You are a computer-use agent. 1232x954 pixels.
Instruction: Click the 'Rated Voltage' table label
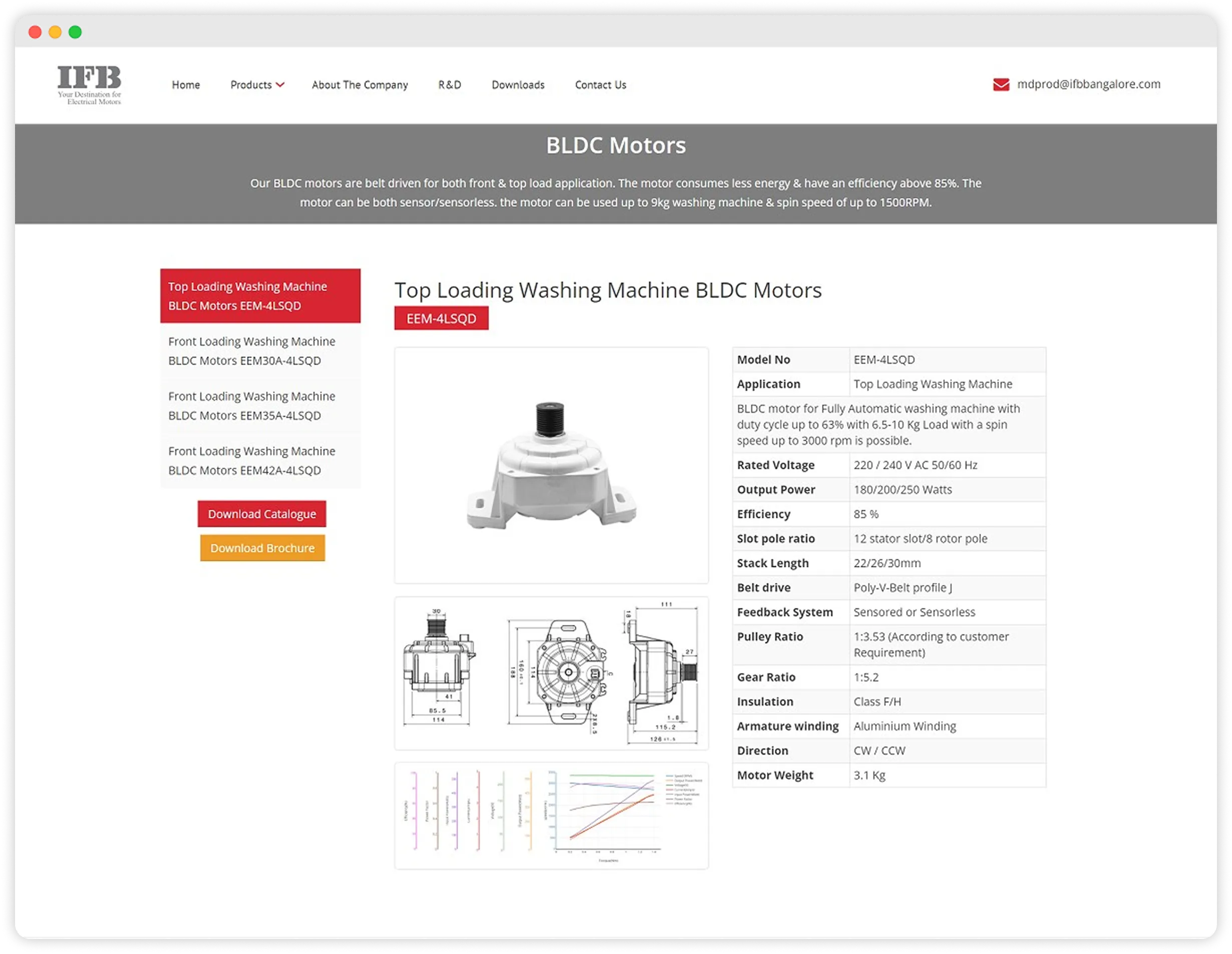[776, 465]
